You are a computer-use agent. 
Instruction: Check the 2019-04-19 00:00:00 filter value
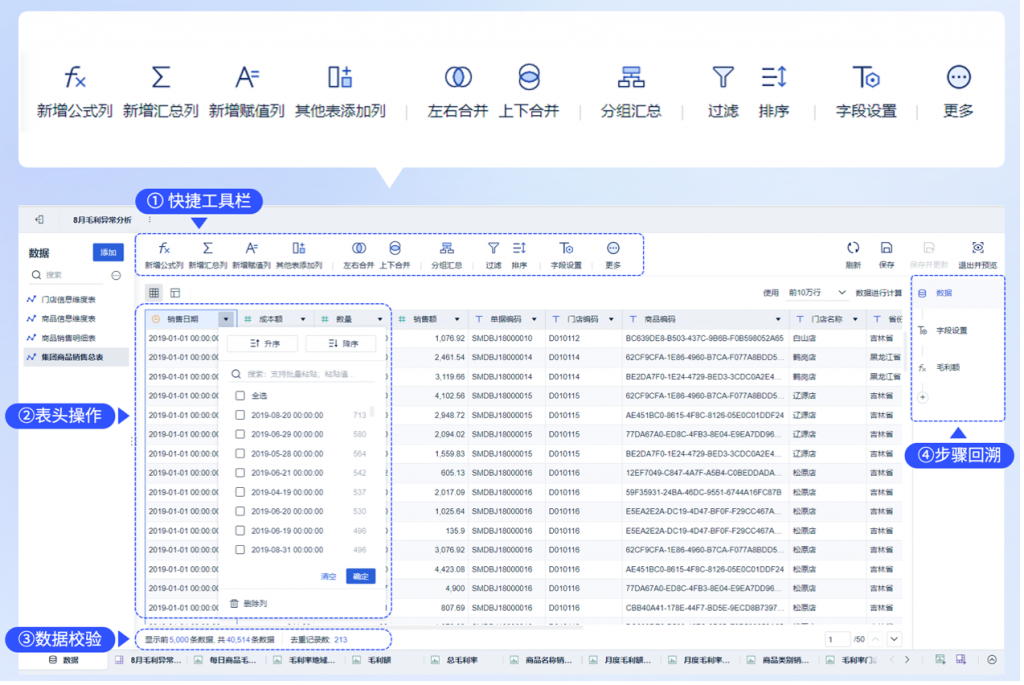pos(240,493)
